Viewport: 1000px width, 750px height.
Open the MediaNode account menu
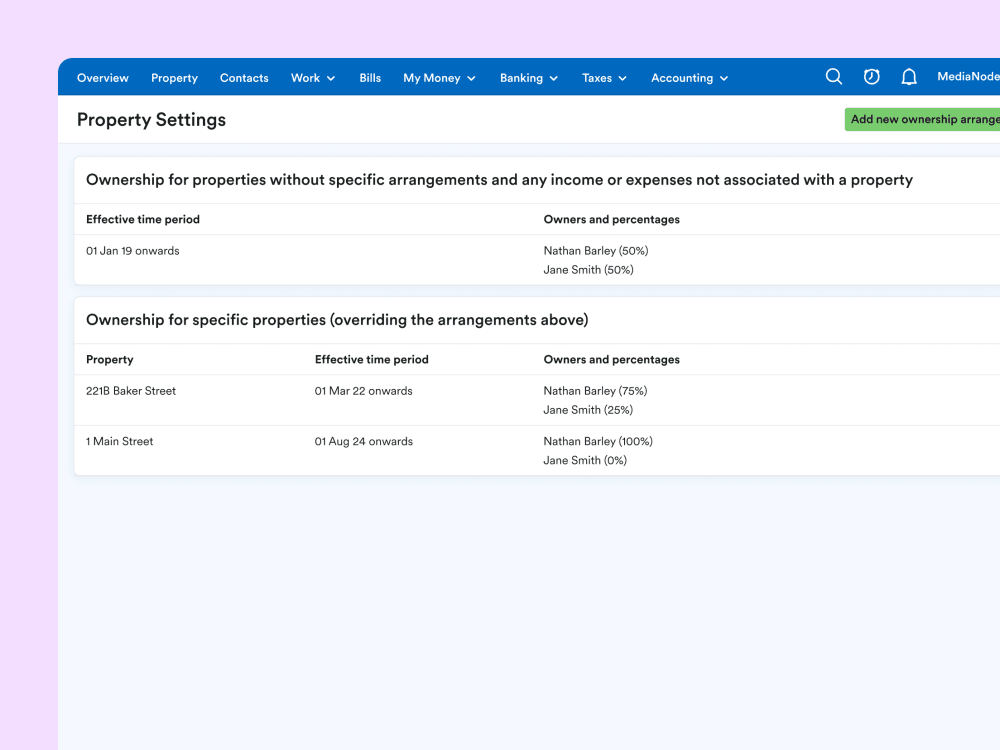968,77
